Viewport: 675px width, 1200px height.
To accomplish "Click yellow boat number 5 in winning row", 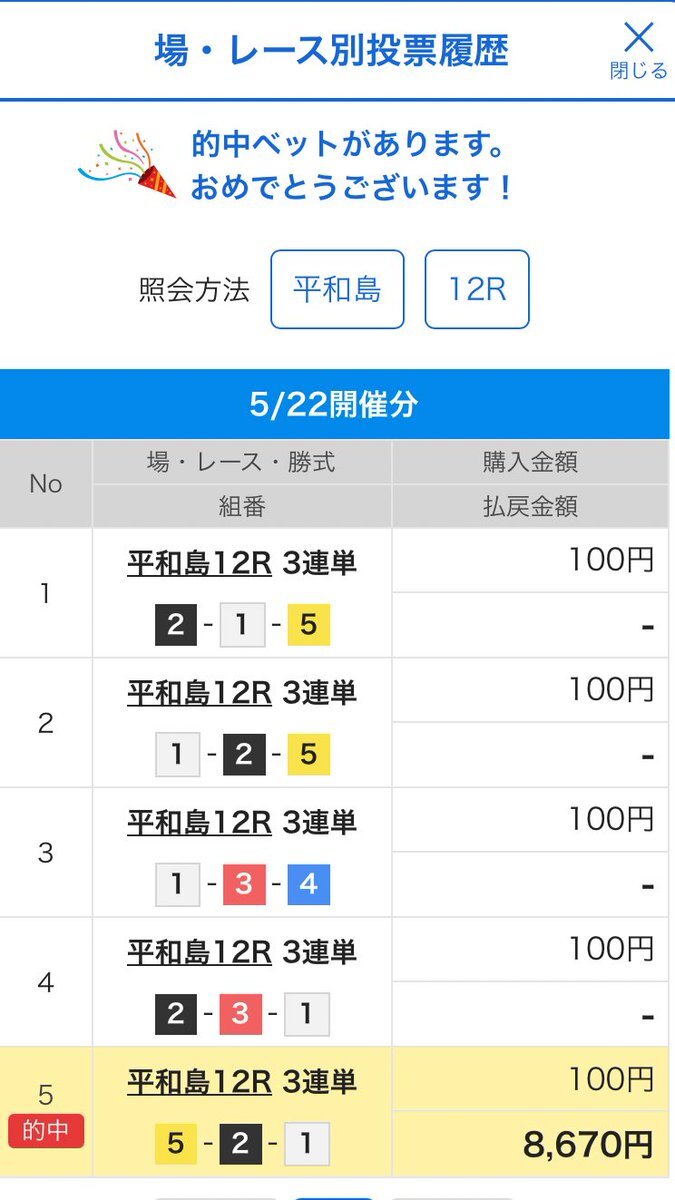I will click(x=176, y=1144).
